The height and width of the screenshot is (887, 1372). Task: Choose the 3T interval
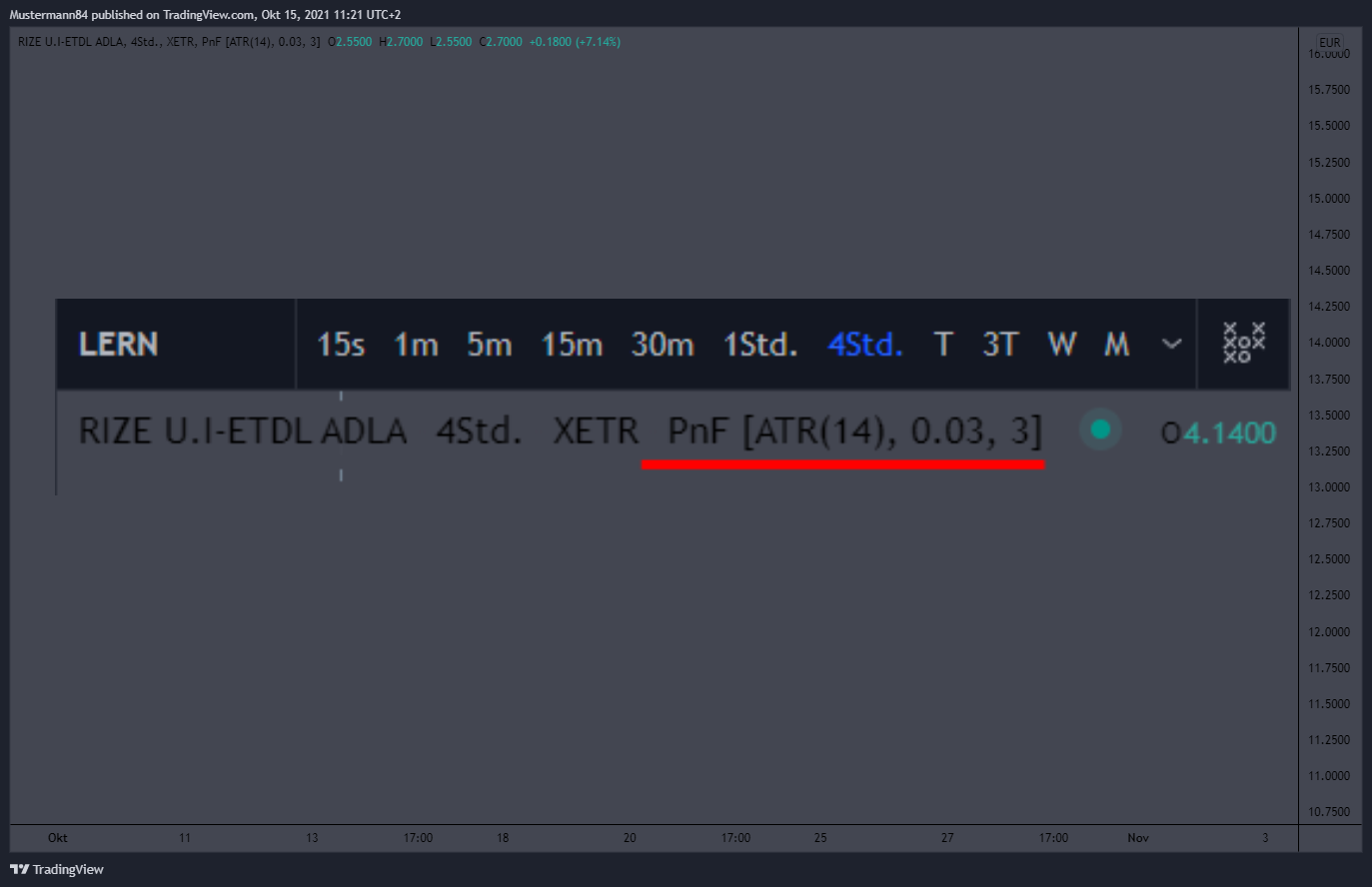[999, 345]
